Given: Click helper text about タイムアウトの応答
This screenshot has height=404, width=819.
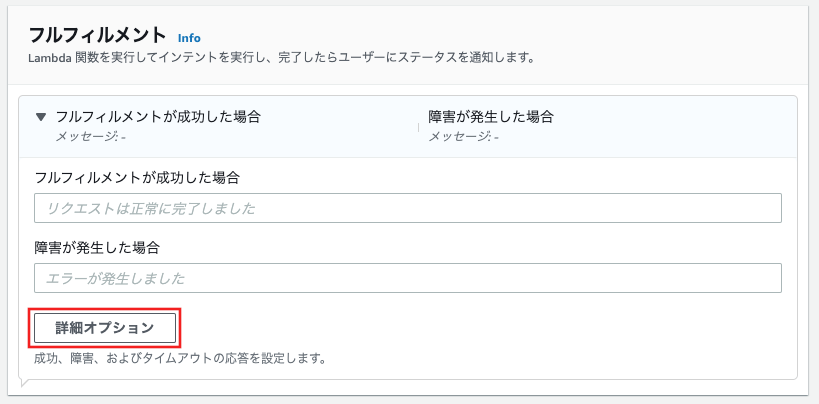Looking at the screenshot, I should coord(180,360).
